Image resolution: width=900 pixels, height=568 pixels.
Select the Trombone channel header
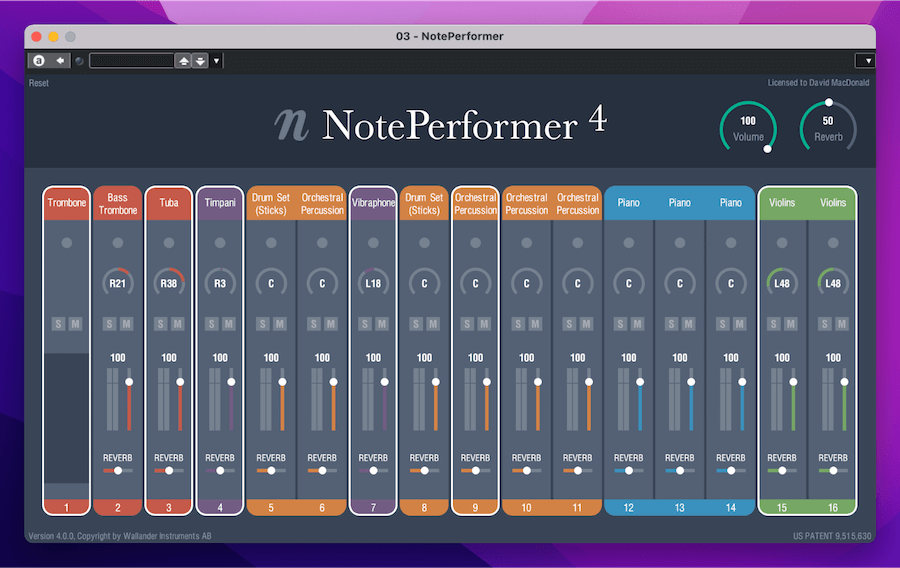pos(67,203)
